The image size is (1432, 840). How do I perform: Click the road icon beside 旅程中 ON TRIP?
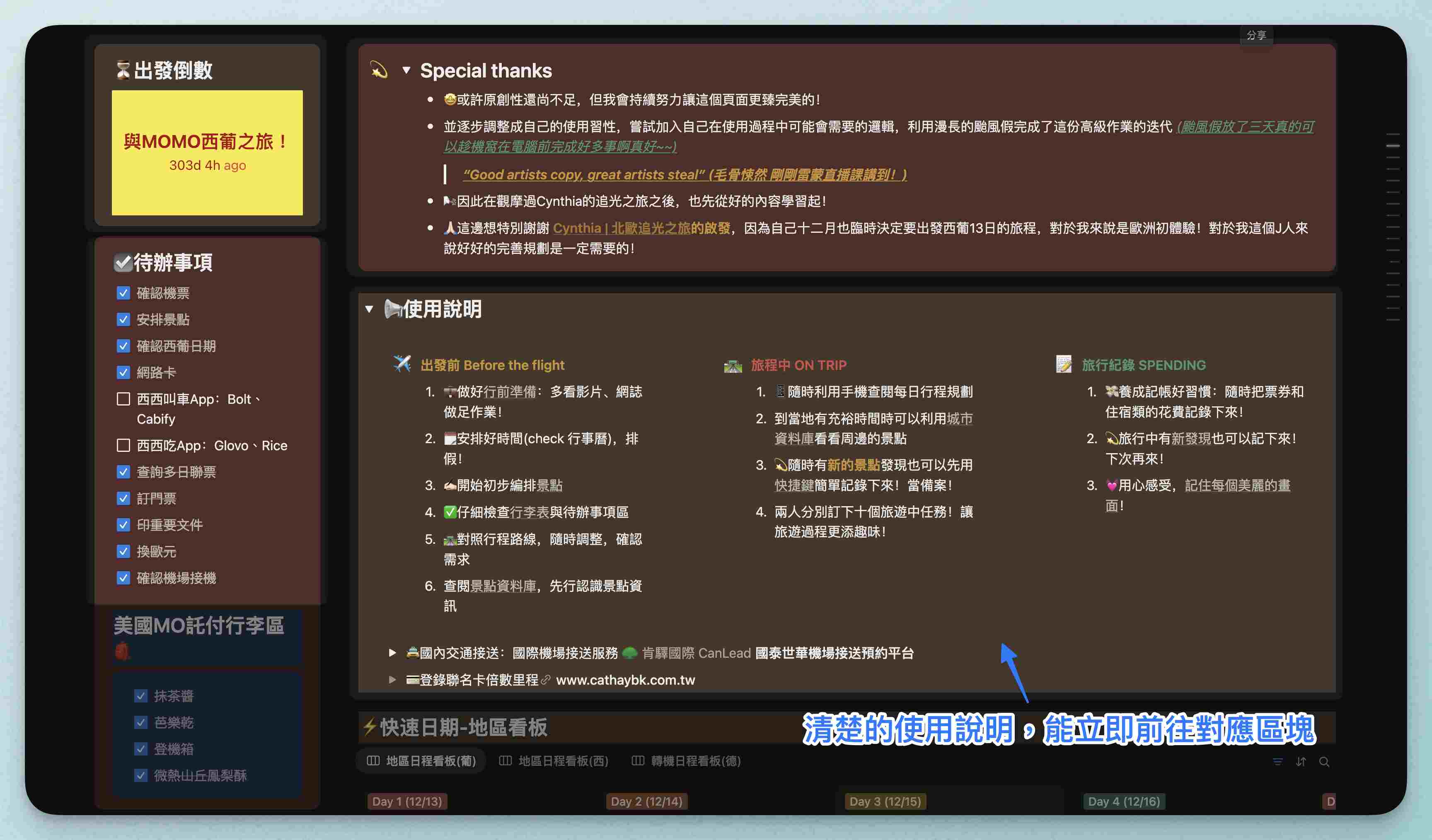(x=733, y=365)
